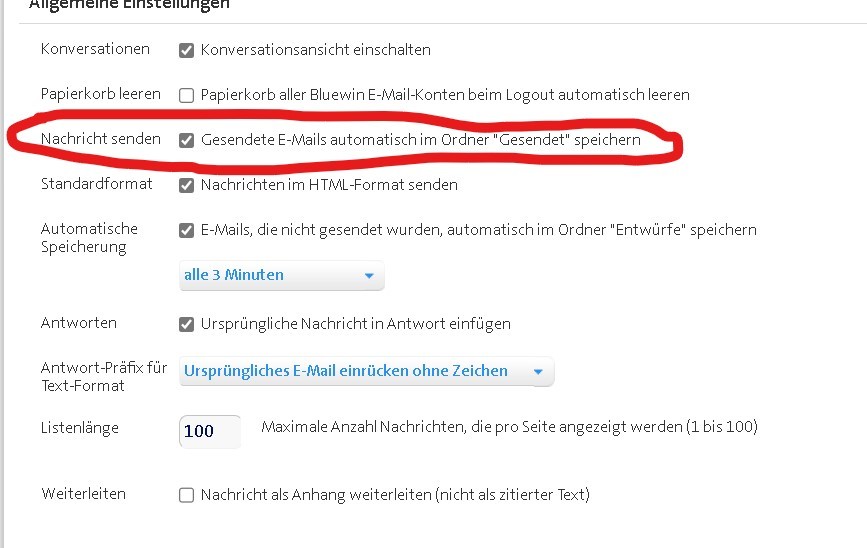The height and width of the screenshot is (548, 867).
Task: Click the "Maximale Anzahl Nachrichten" description text
Action: (x=509, y=428)
